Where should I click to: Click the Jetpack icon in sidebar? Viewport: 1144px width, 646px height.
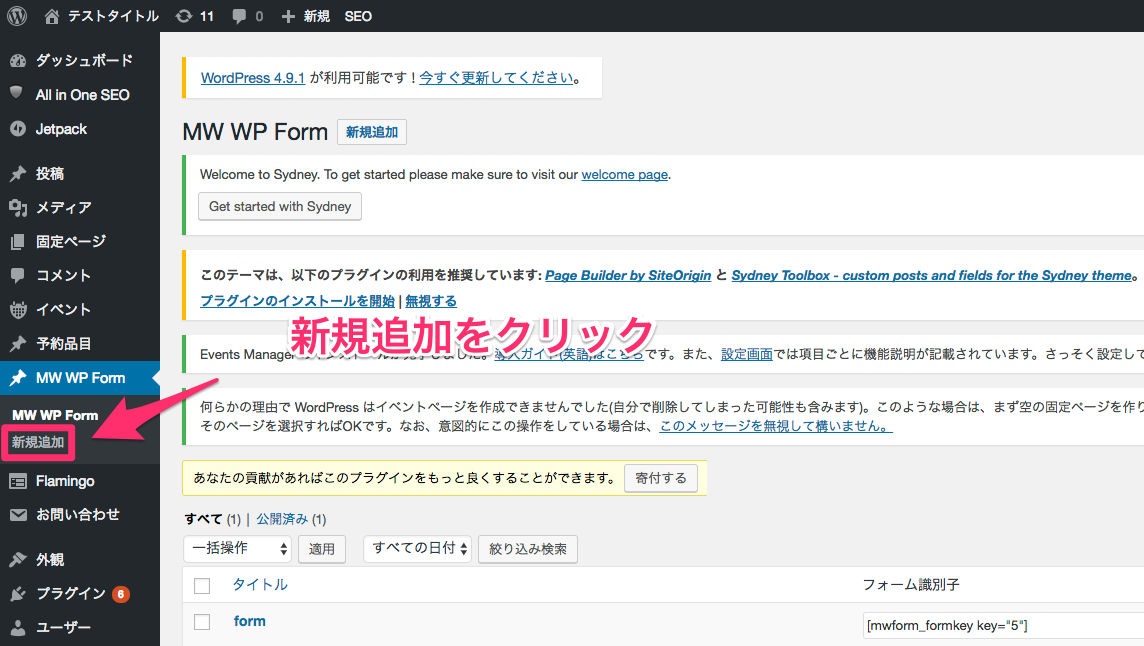18,129
